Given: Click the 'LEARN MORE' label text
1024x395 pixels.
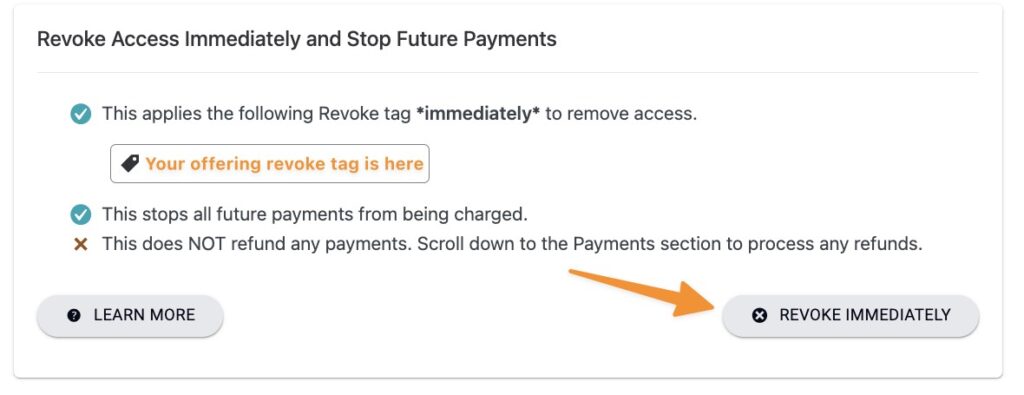Looking at the screenshot, I should pyautogui.click(x=144, y=315).
